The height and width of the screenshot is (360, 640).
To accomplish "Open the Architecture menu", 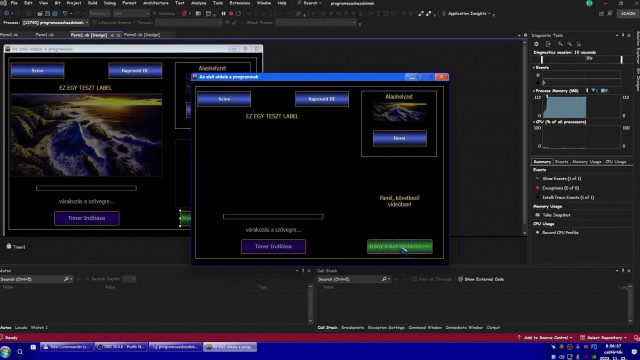I will [156, 3].
